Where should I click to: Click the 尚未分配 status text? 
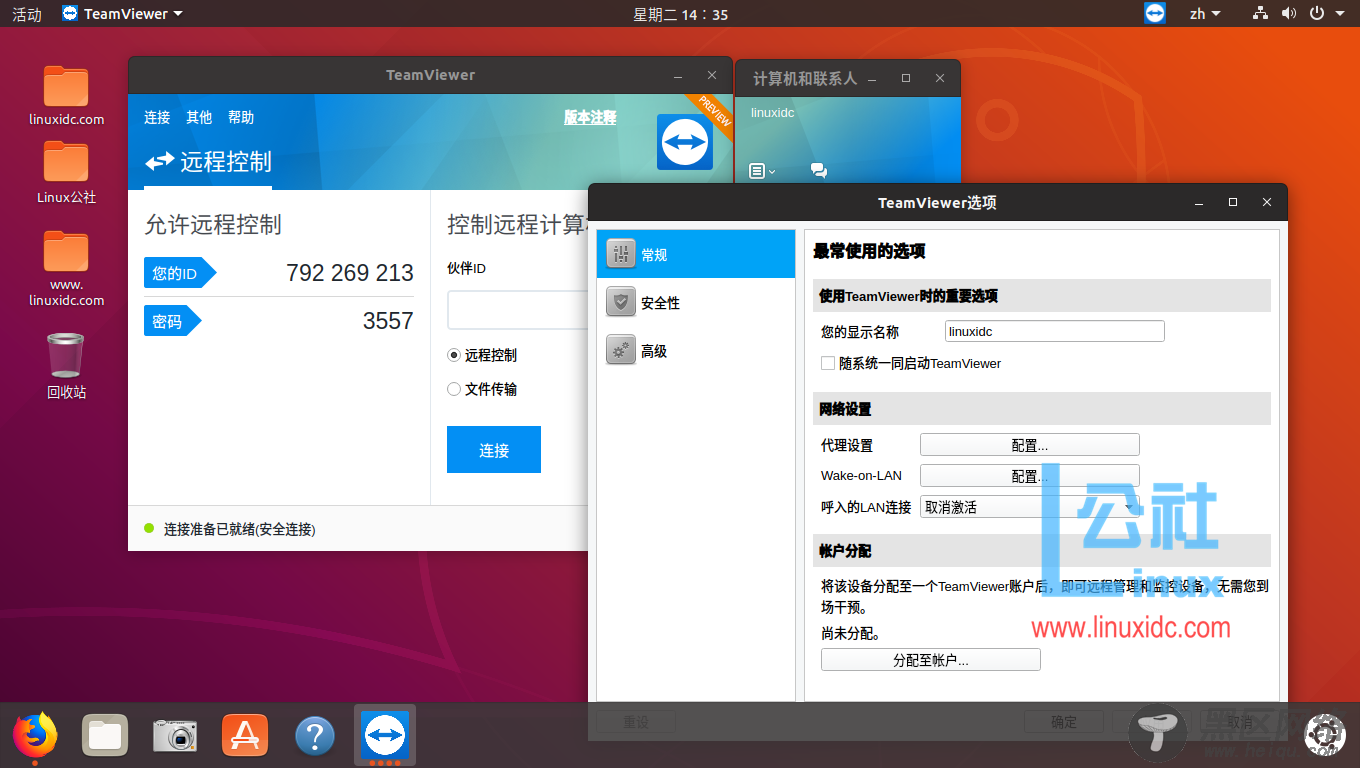click(x=851, y=633)
